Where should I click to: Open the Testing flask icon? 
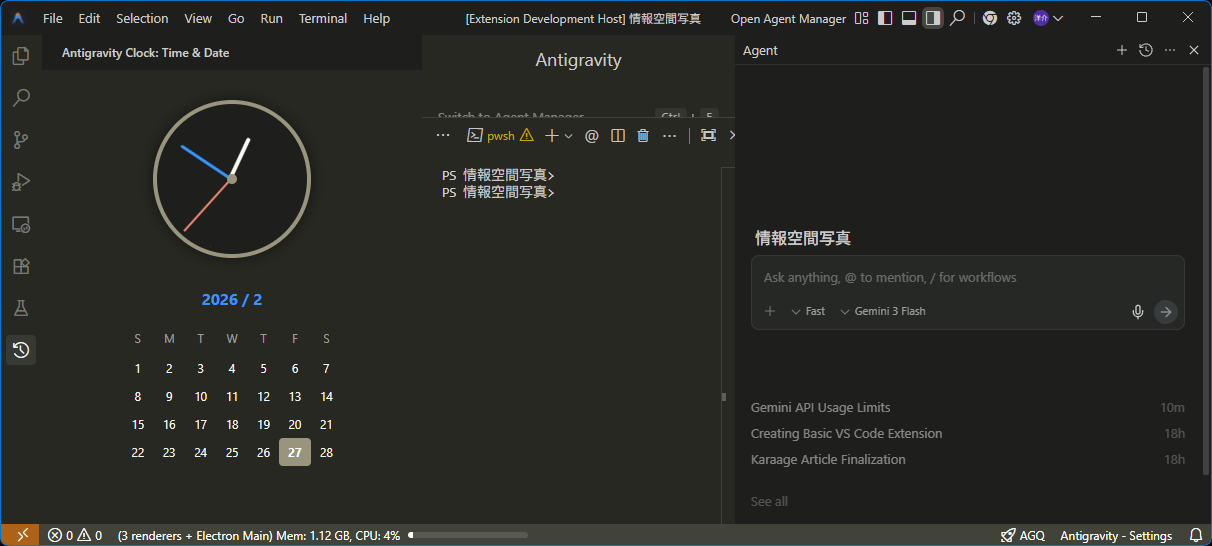point(20,308)
